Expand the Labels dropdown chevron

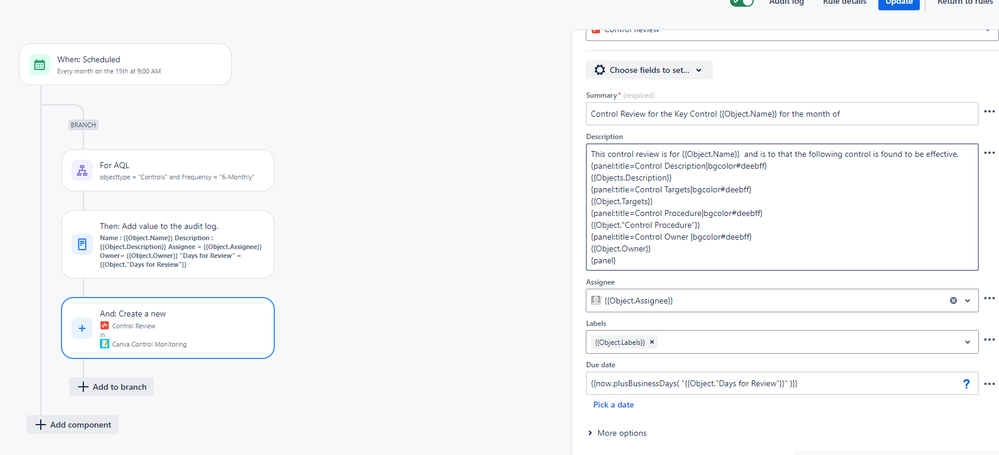[x=968, y=342]
